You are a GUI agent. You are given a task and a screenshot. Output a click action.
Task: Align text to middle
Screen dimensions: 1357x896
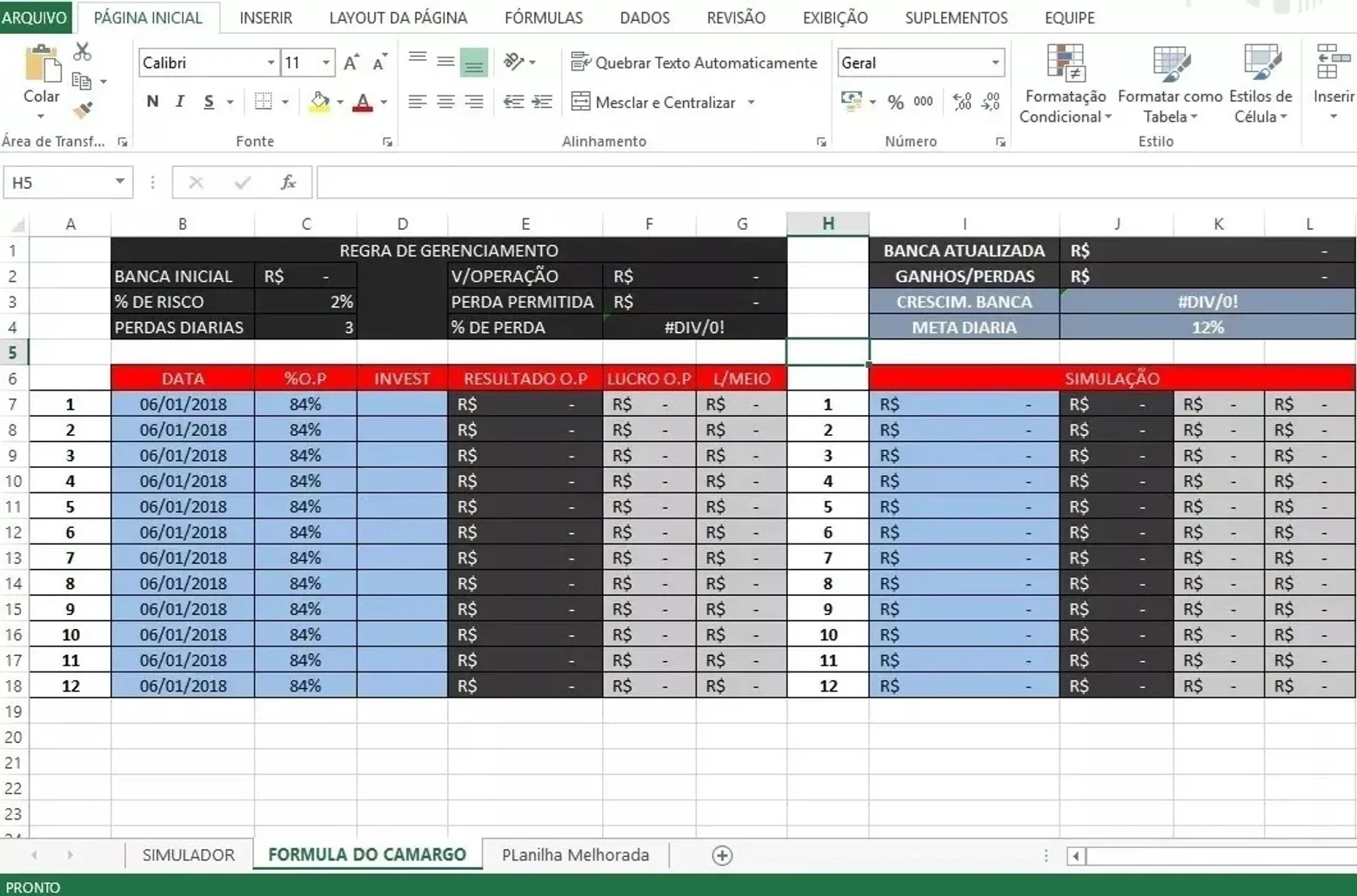tap(445, 61)
